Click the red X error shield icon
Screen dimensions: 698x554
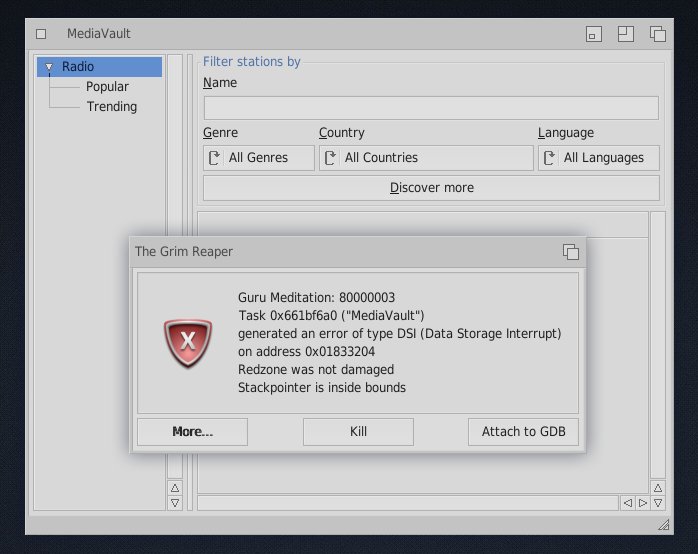(x=188, y=343)
